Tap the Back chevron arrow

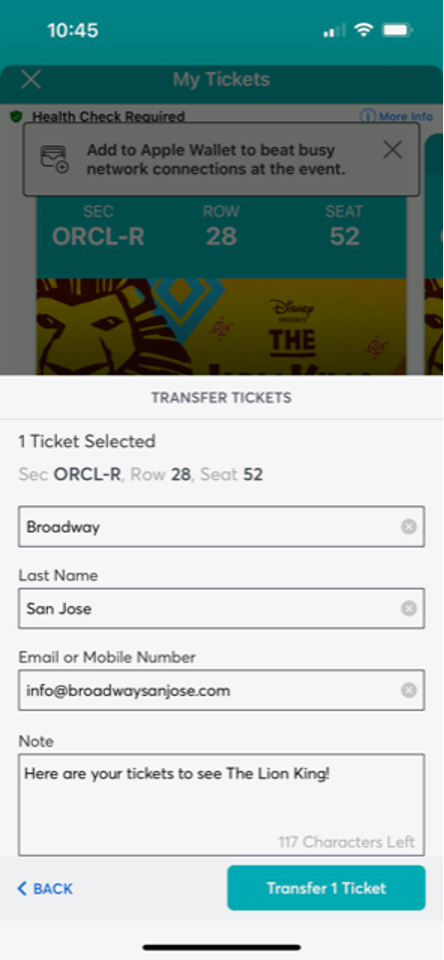coord(22,888)
